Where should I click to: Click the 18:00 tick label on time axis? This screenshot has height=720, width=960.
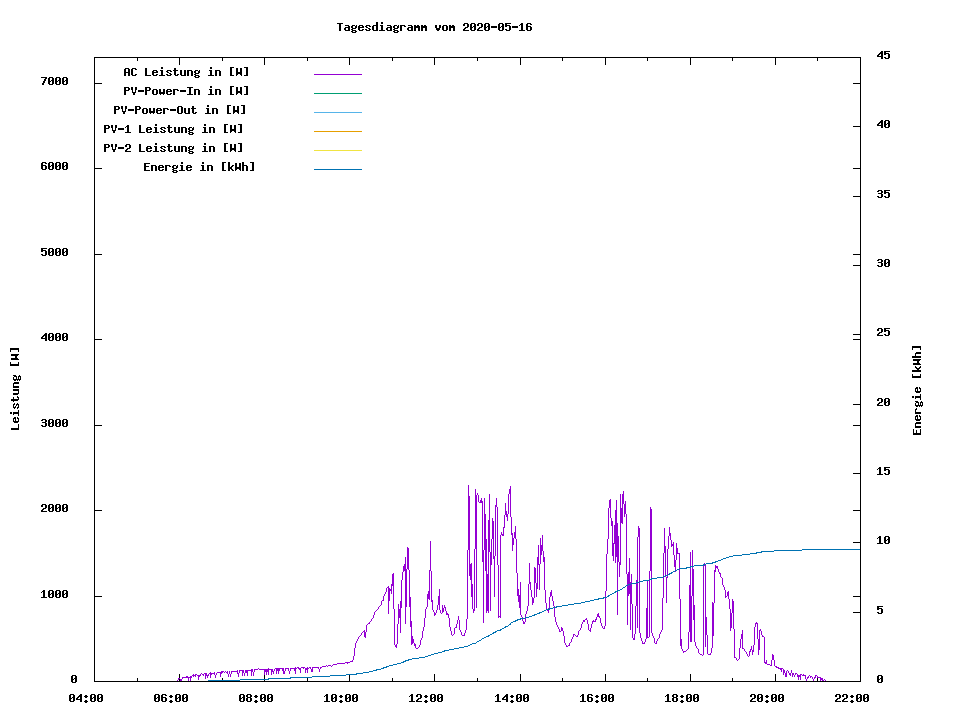(681, 698)
